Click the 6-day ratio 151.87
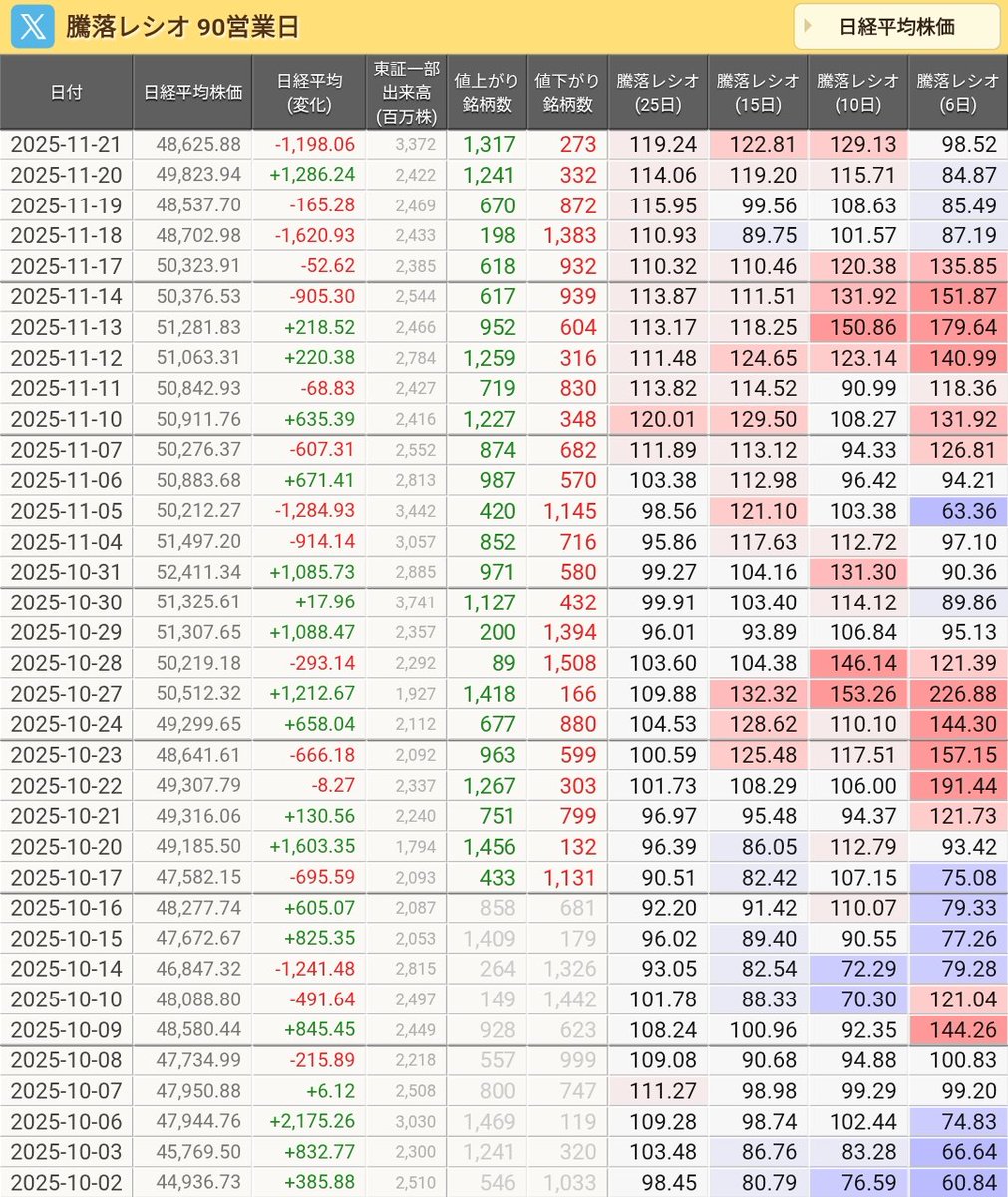 click(x=963, y=297)
